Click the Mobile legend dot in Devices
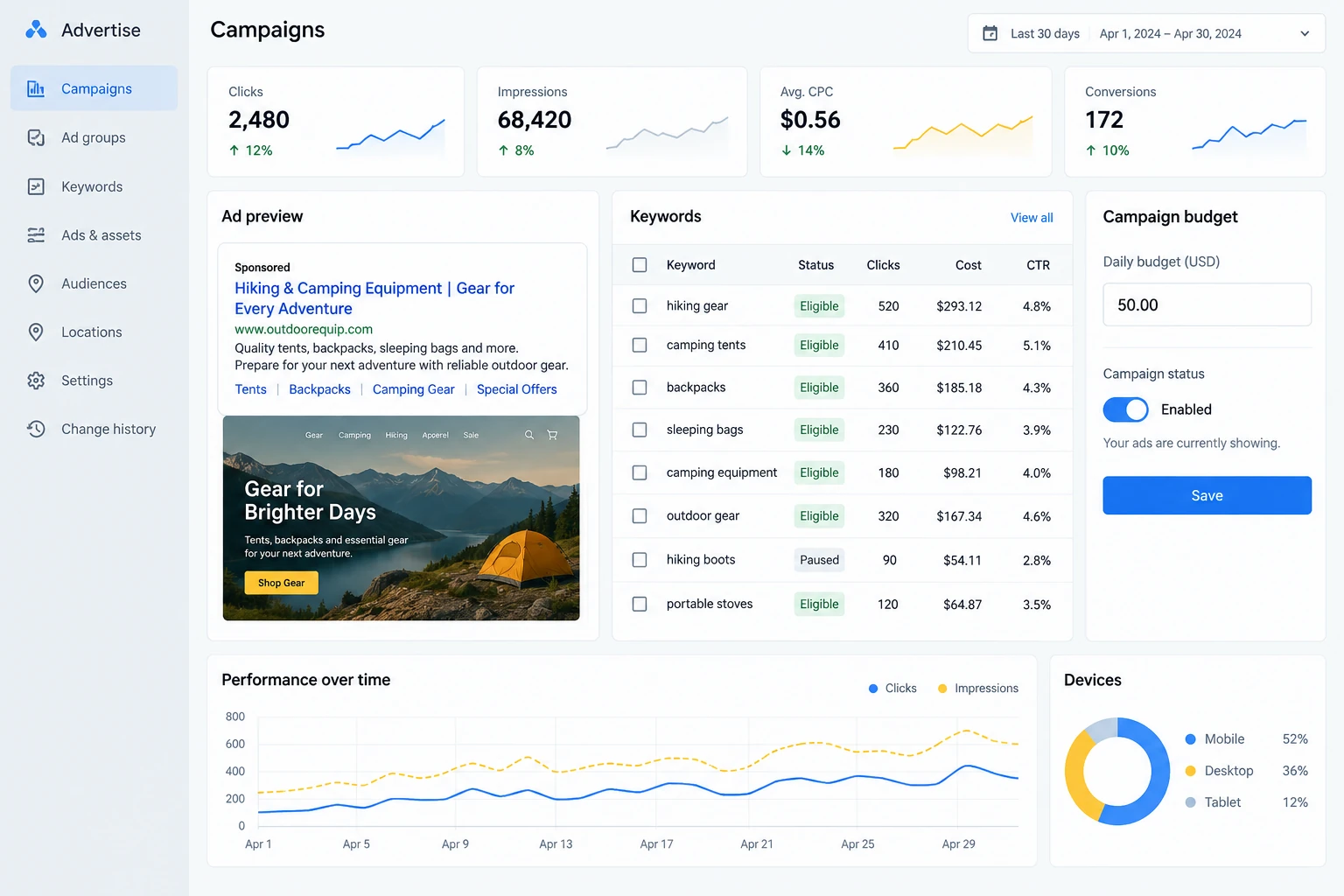Screen dimensions: 1344x896 click(x=1190, y=739)
